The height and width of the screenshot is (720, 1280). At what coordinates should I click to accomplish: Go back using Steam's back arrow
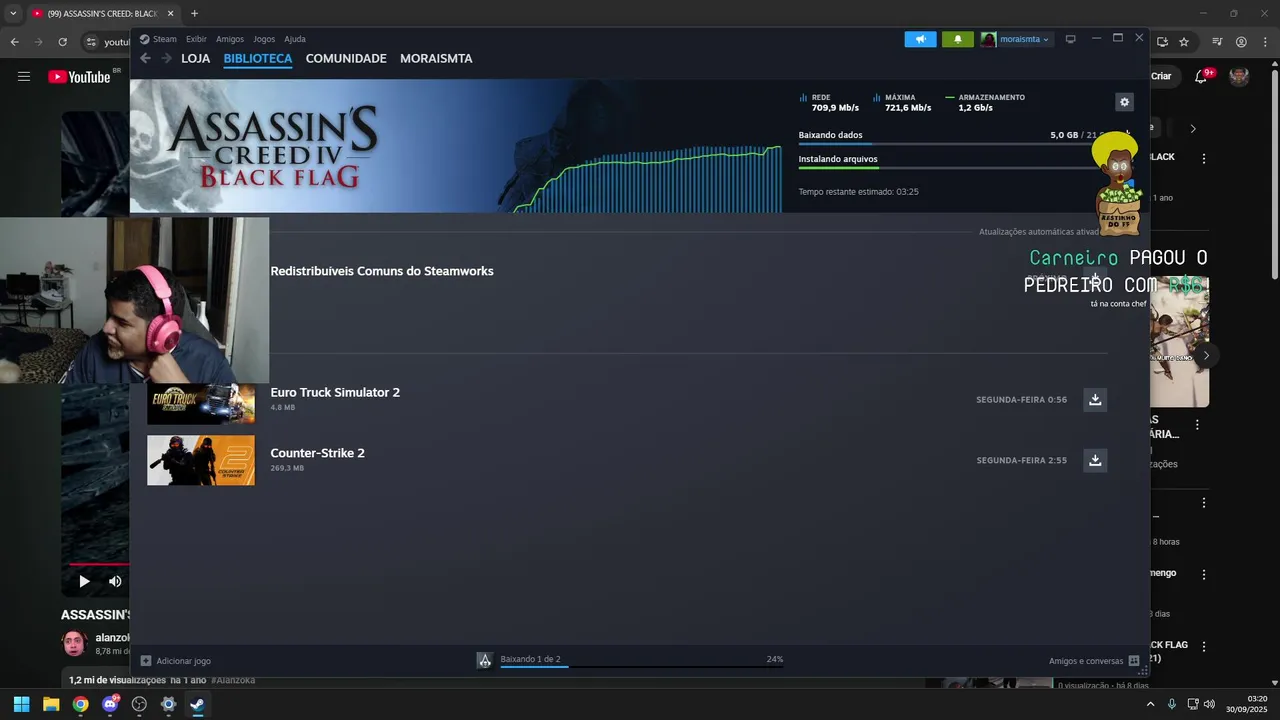[x=145, y=58]
